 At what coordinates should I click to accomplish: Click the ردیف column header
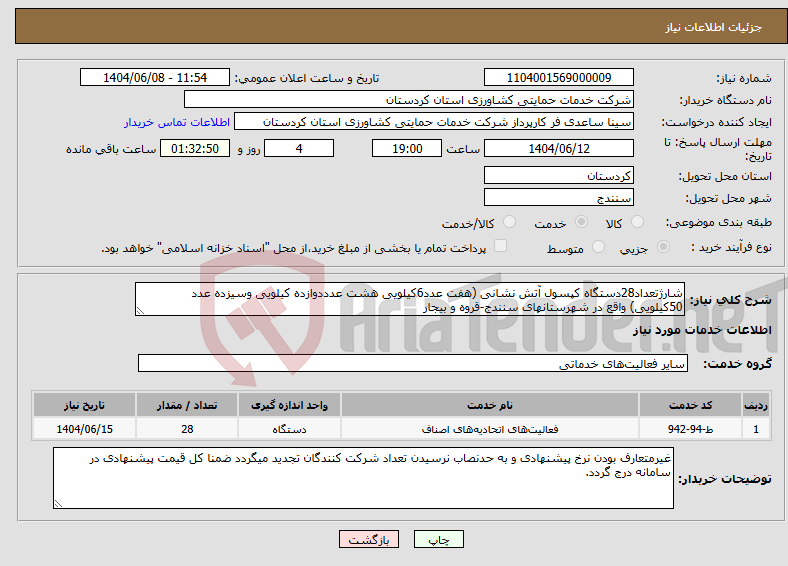point(756,405)
